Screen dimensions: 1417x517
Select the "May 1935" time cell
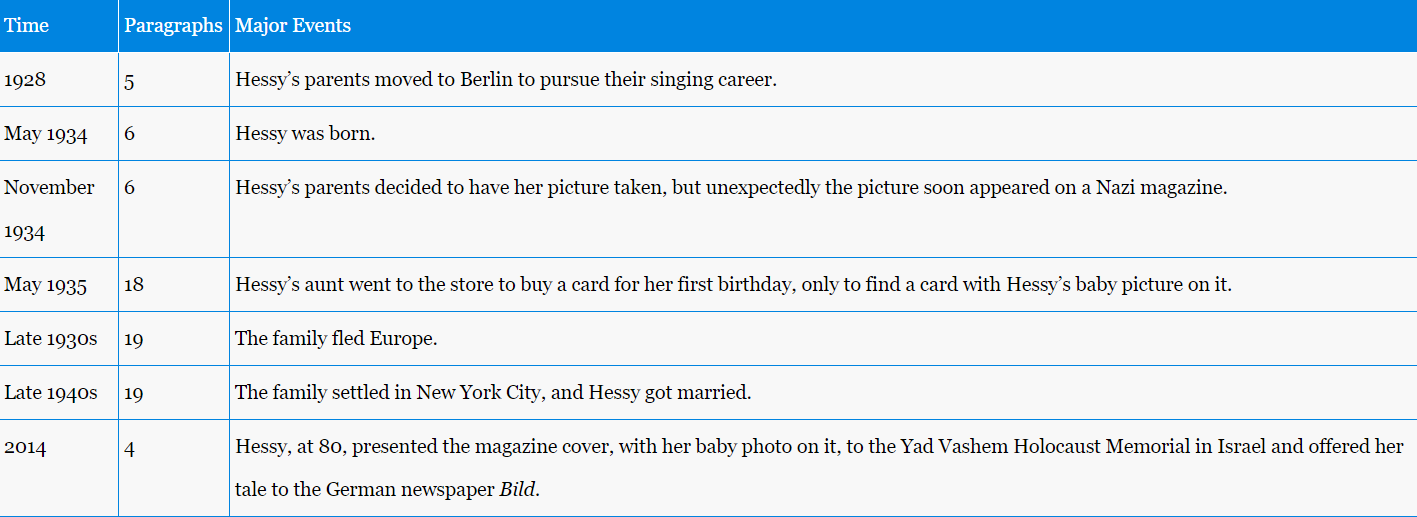tap(46, 285)
